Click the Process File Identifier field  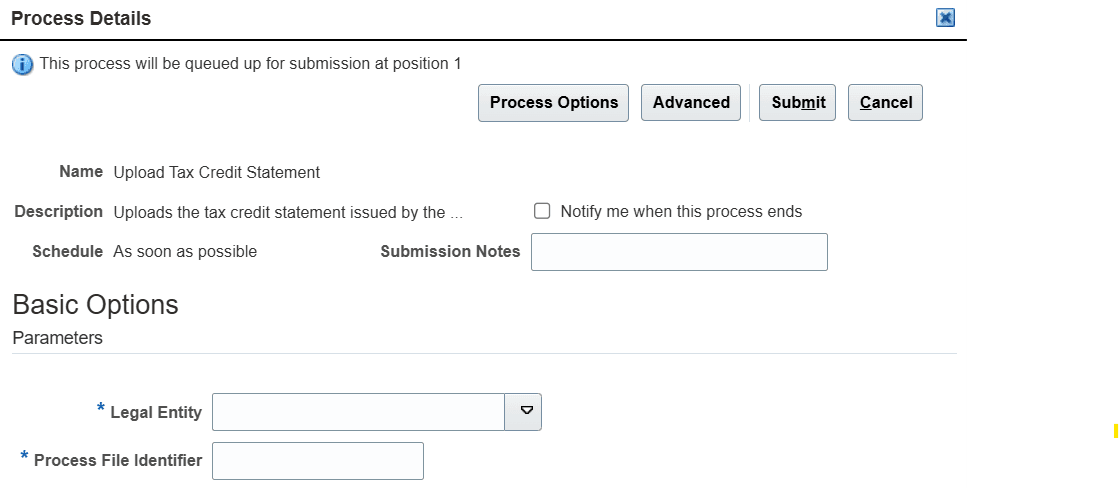[x=318, y=461]
